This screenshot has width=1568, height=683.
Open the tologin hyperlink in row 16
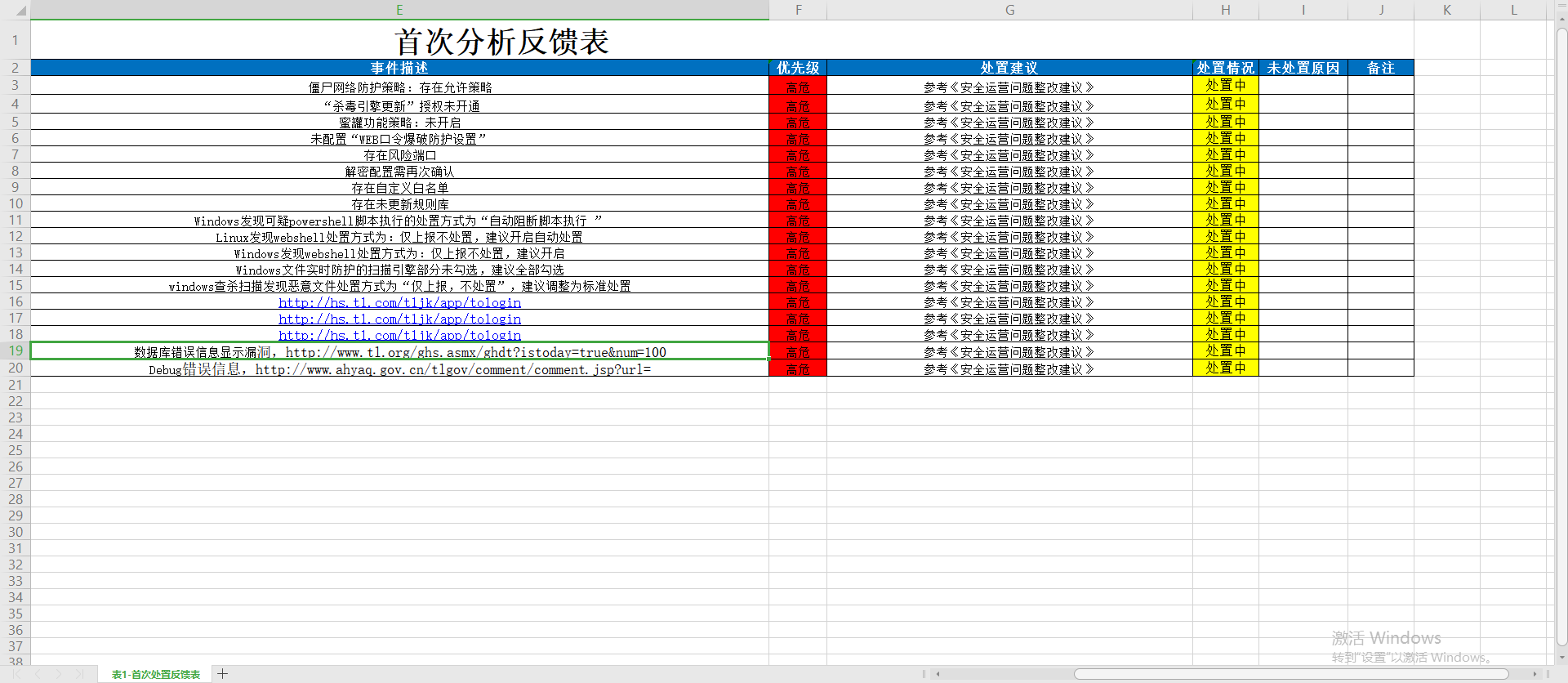pyautogui.click(x=399, y=302)
